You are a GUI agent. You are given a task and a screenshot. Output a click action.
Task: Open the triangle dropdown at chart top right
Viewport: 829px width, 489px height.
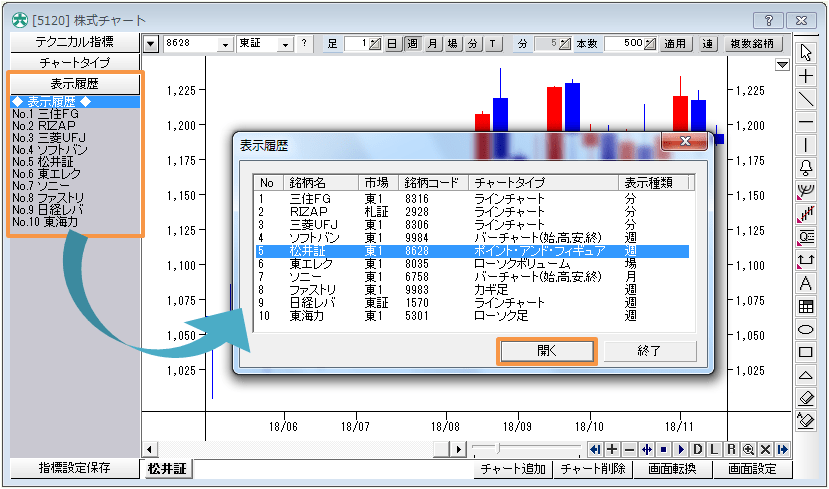coord(782,65)
